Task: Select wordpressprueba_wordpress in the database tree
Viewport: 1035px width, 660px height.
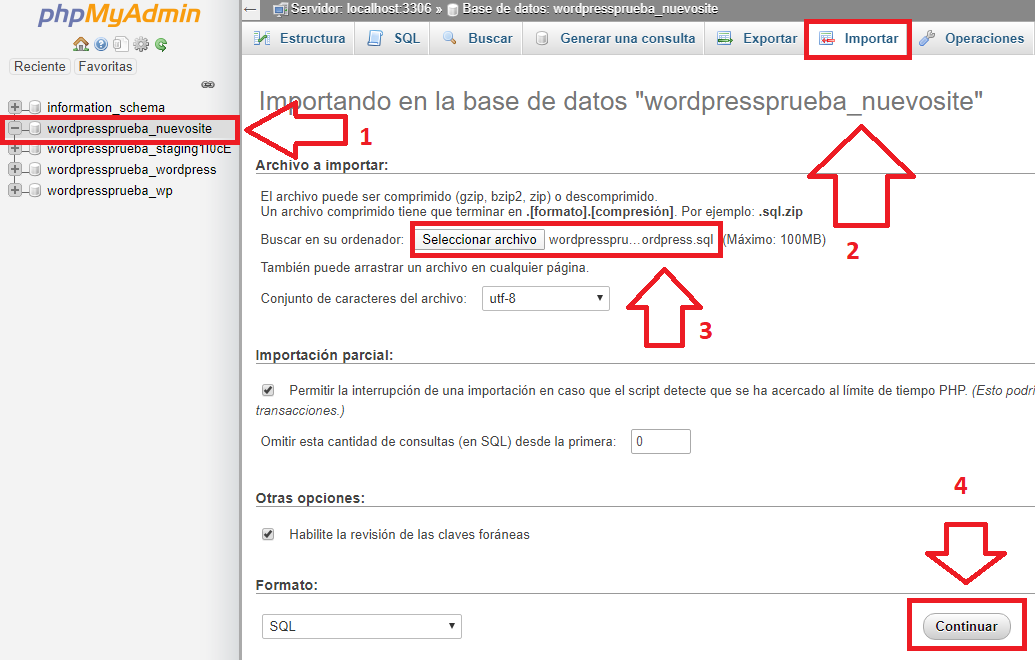Action: coord(131,170)
